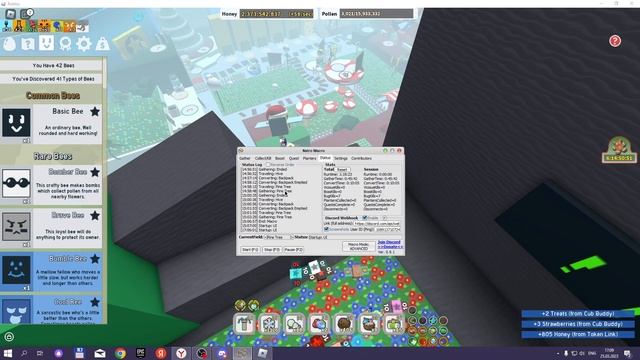Click the Pause (F2) button

click(293, 249)
